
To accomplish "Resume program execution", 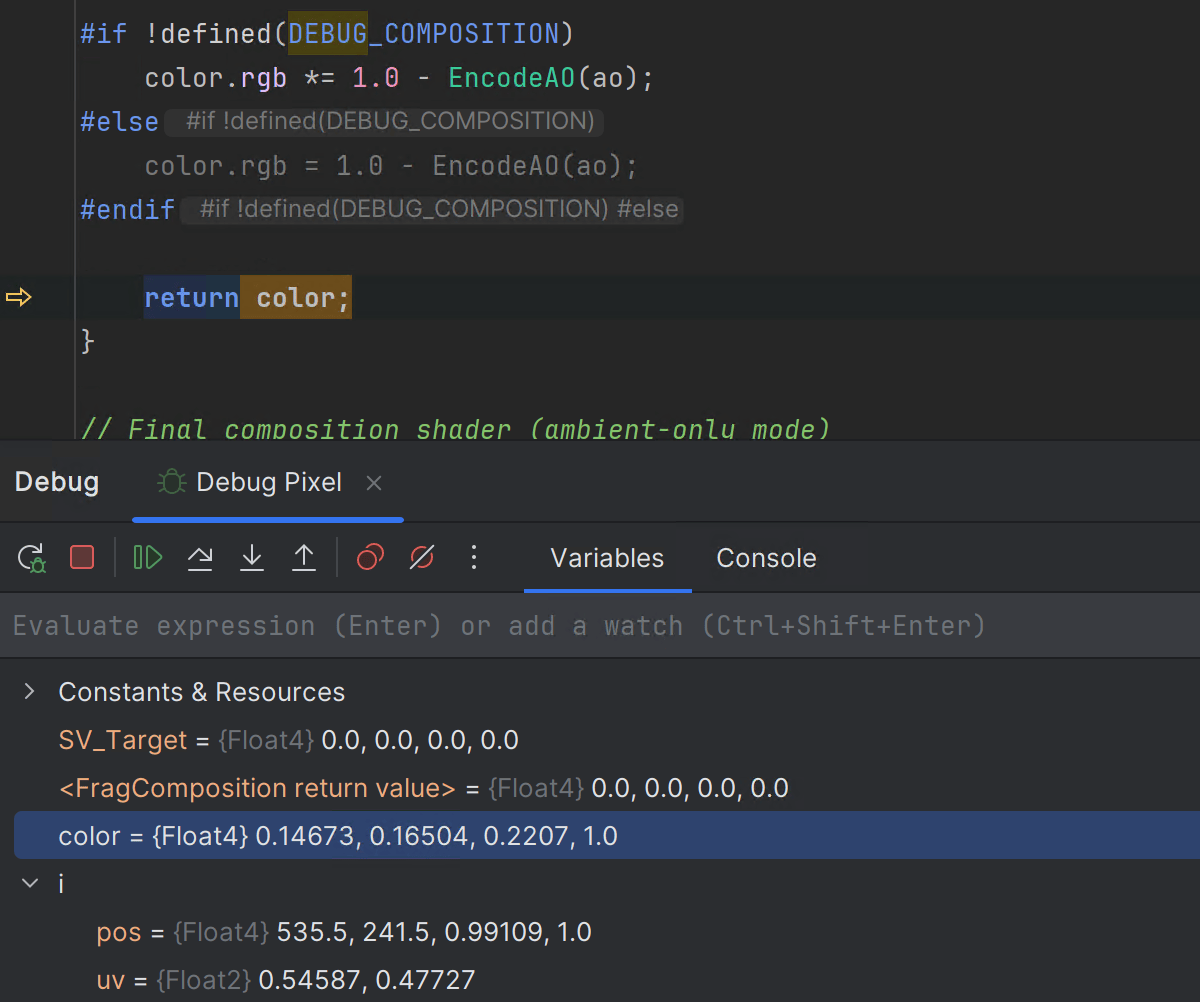I will (148, 558).
